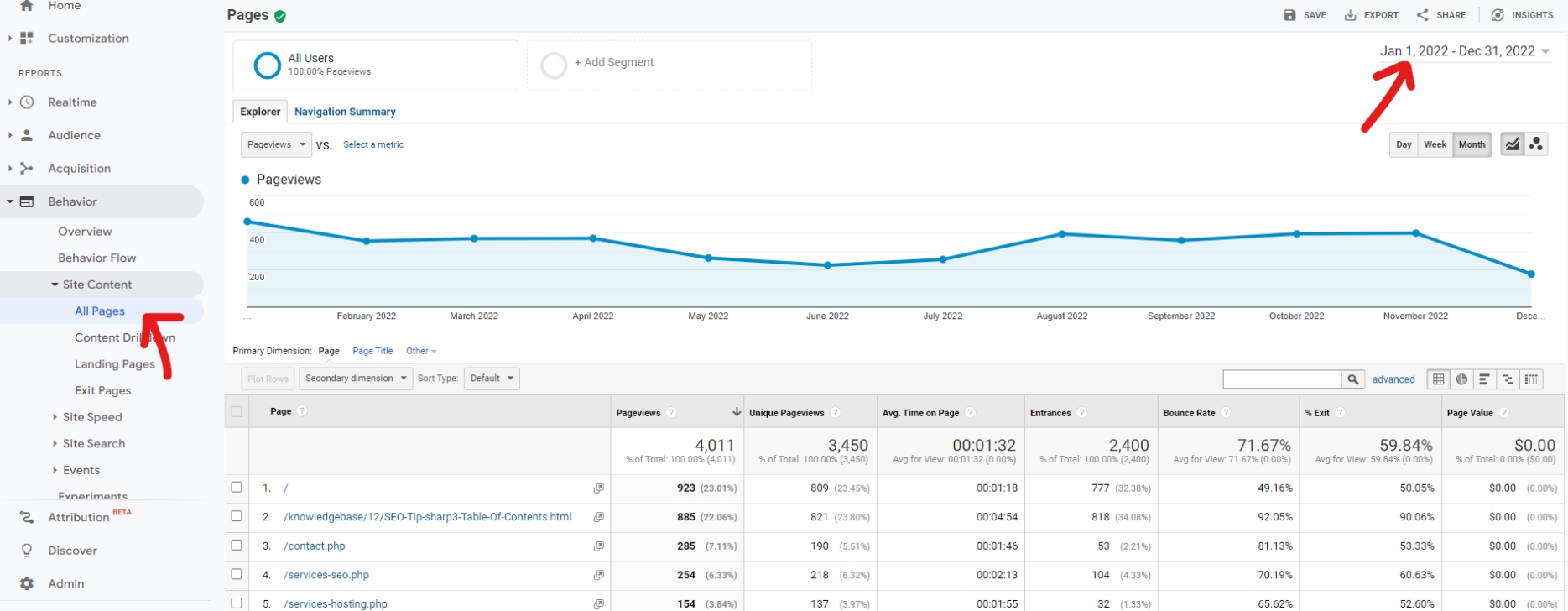
Task: Focus the table search input field
Action: coord(1282,379)
